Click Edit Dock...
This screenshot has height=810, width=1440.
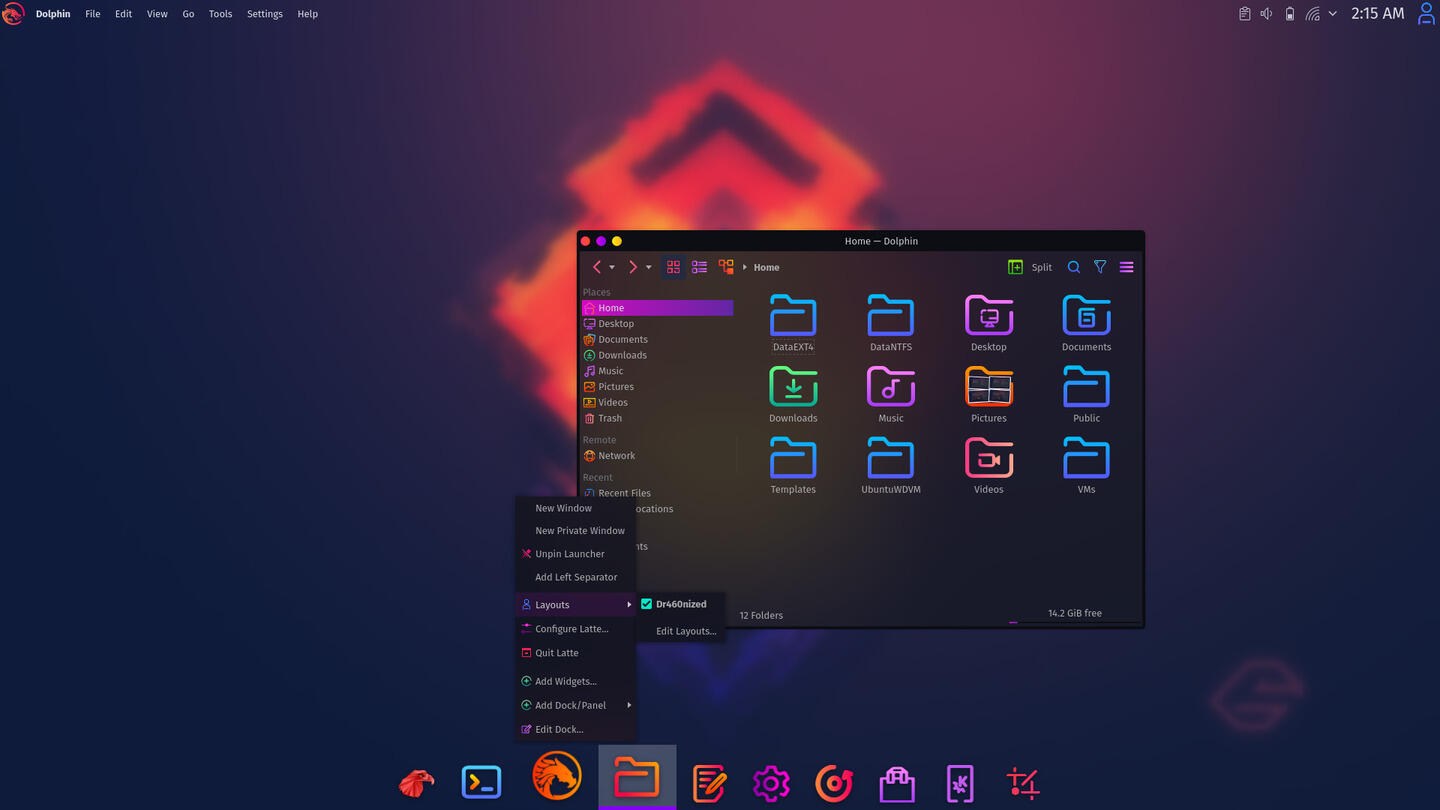[x=576, y=729]
